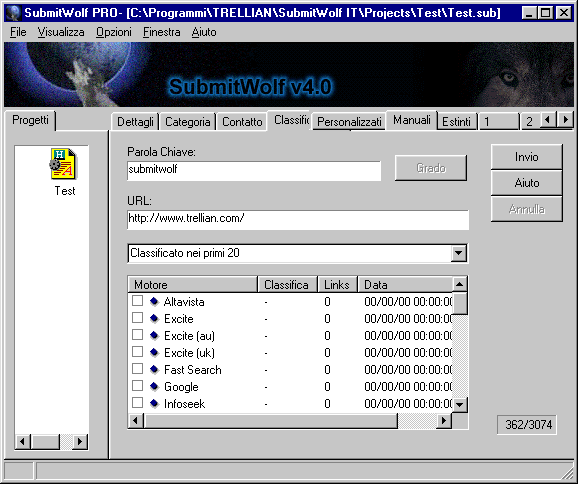The height and width of the screenshot is (484, 578).
Task: Click the SubmitWolf app icon in title bar
Action: [x=13, y=13]
